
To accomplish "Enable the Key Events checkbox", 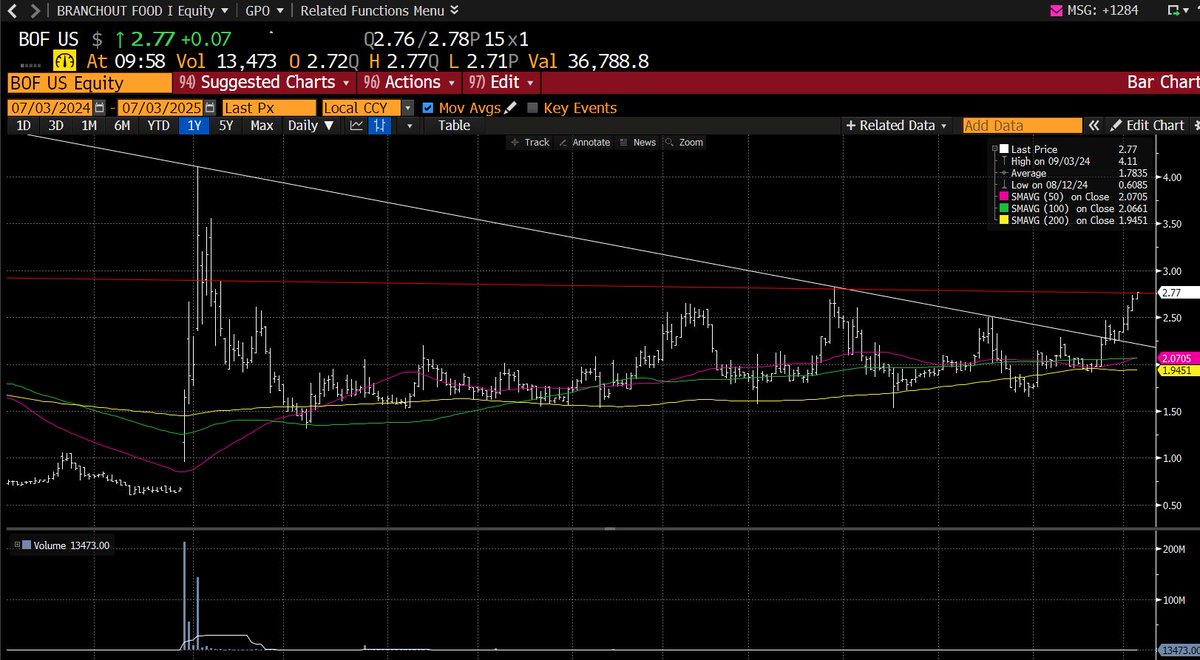I will click(x=533, y=108).
